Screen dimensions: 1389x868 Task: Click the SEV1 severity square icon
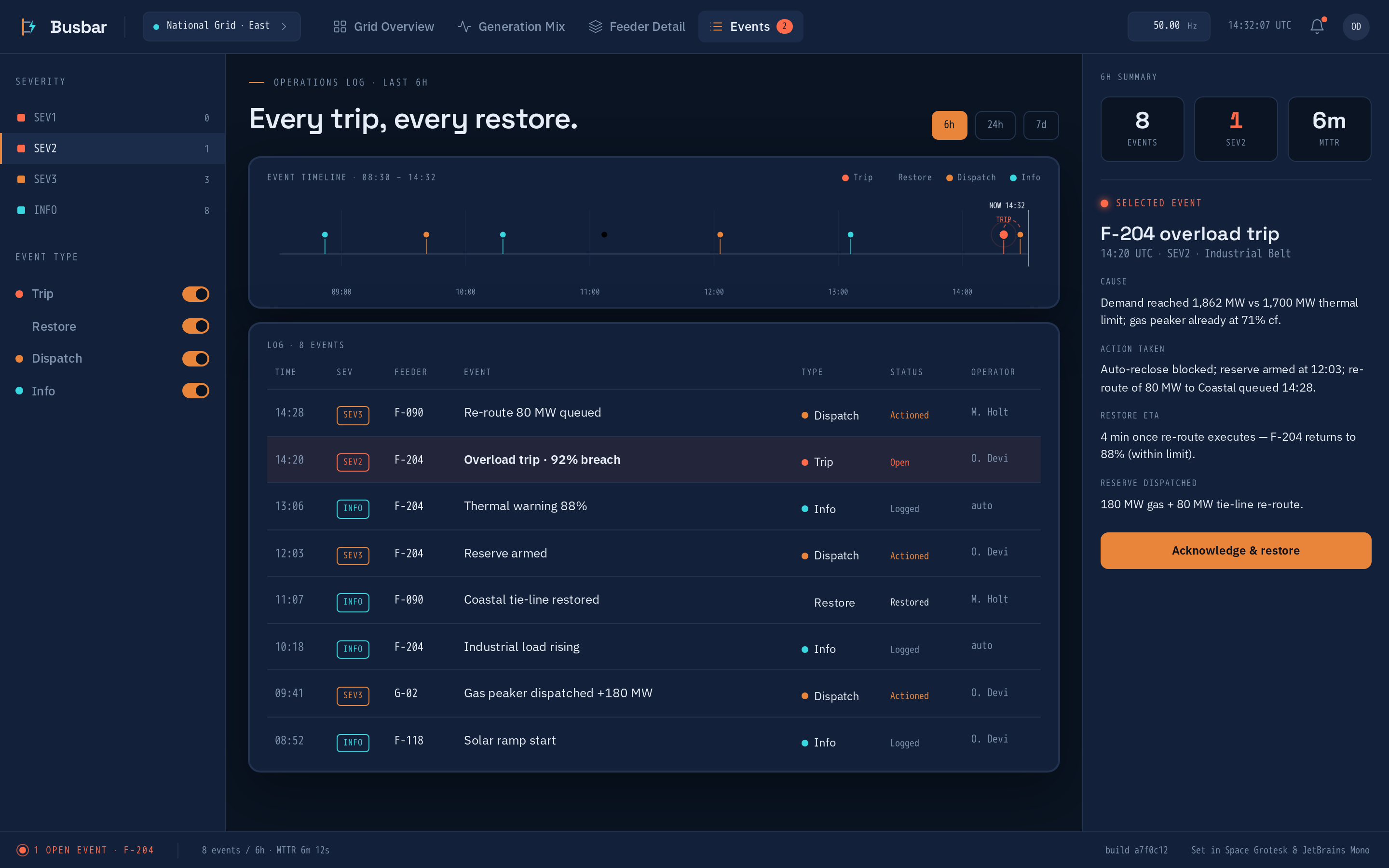(21, 118)
